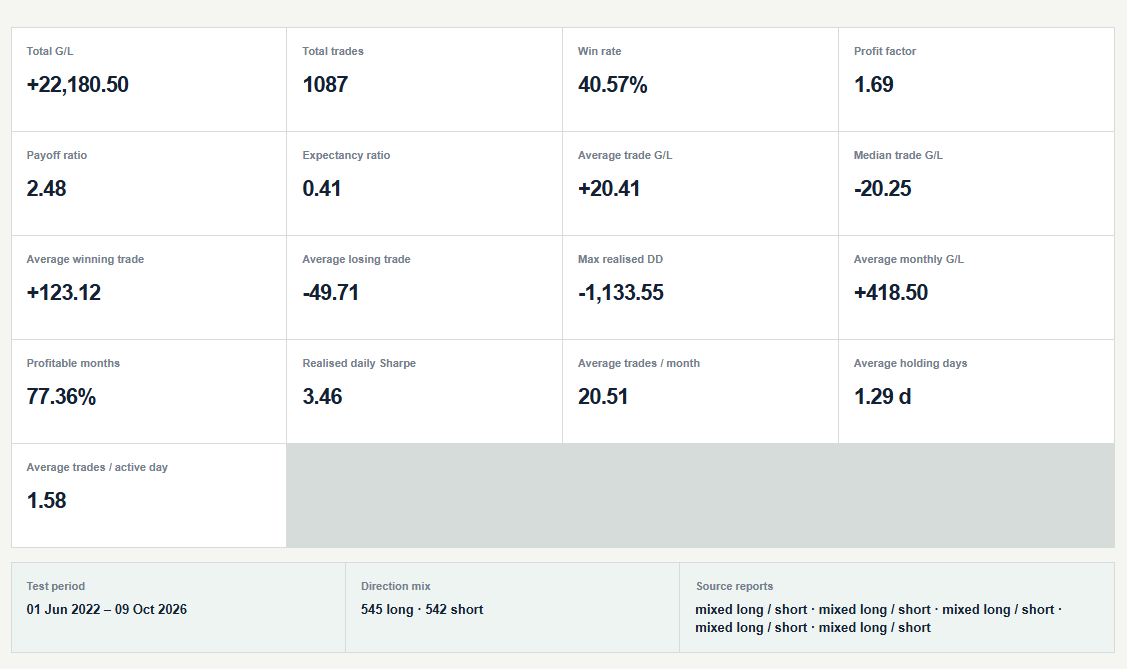Viewport: 1127px width, 669px height.
Task: Select the Direction mix label
Action: coord(396,586)
